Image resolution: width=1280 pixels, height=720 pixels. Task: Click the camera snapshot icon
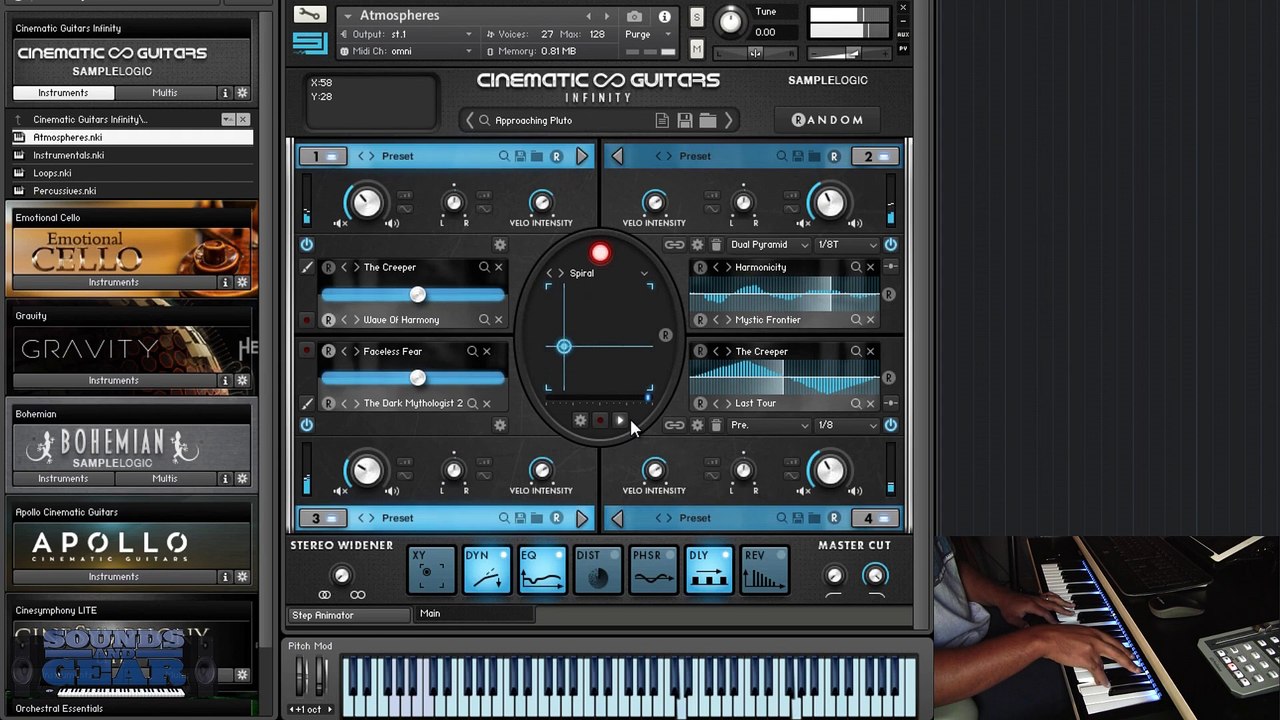coord(635,16)
